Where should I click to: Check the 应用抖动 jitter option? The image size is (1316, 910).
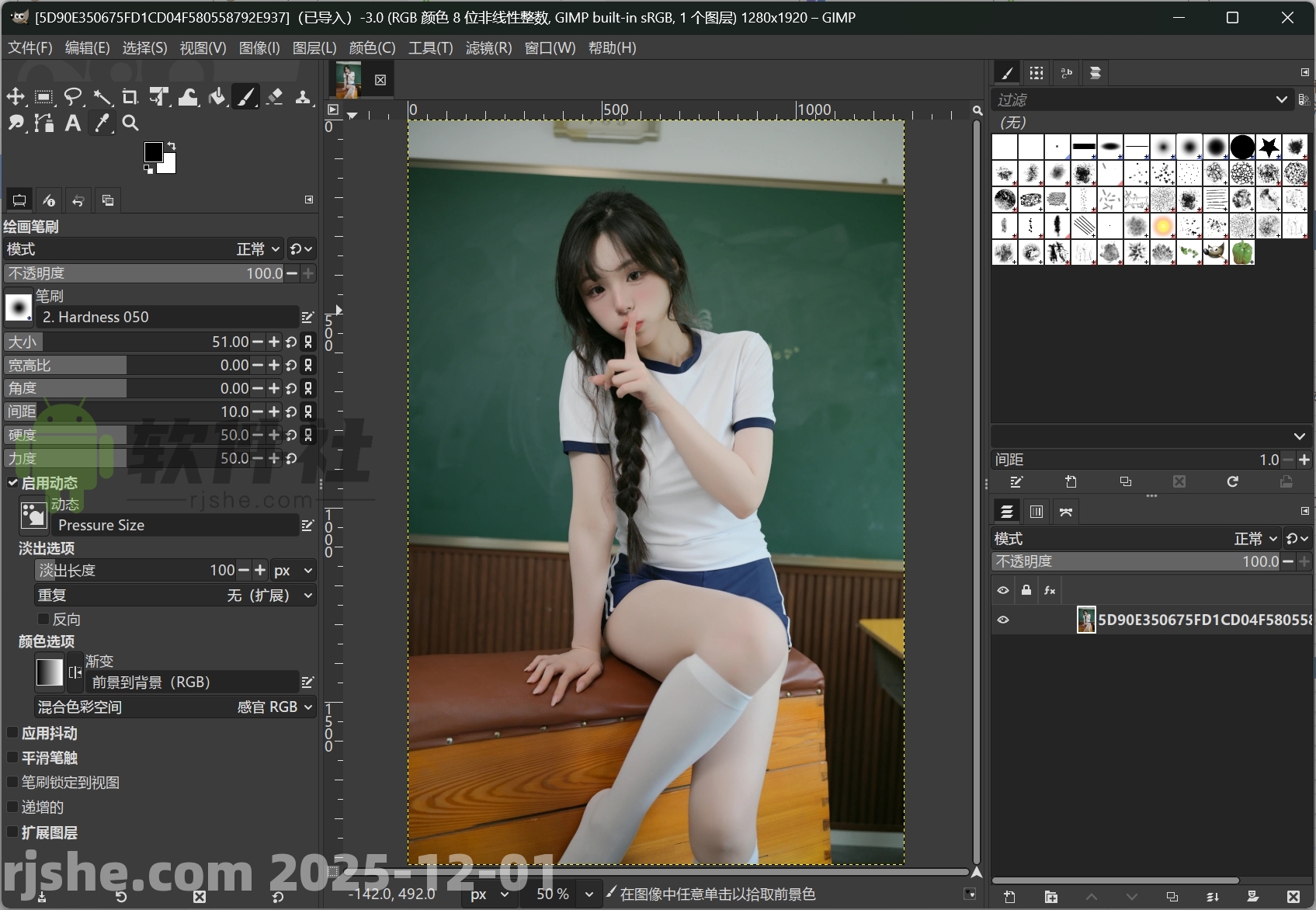tap(12, 733)
